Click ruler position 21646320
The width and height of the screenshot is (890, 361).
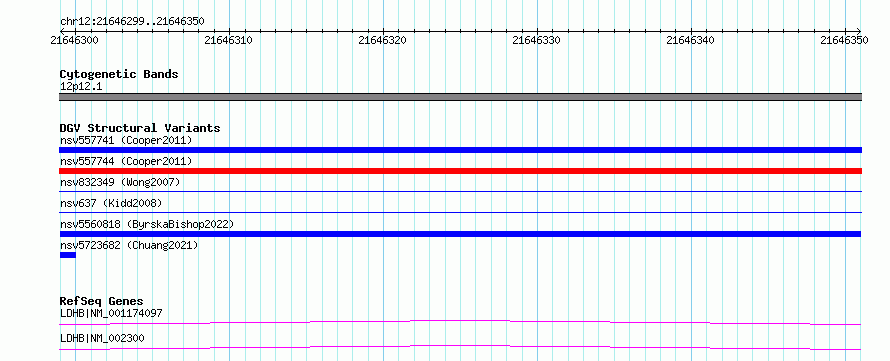click(383, 40)
